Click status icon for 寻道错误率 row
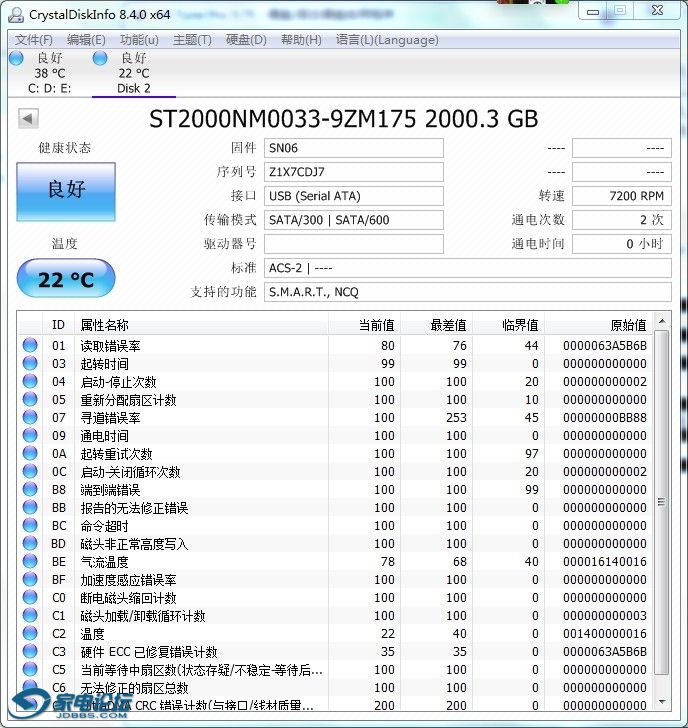Image resolution: width=688 pixels, height=728 pixels. (x=30, y=417)
